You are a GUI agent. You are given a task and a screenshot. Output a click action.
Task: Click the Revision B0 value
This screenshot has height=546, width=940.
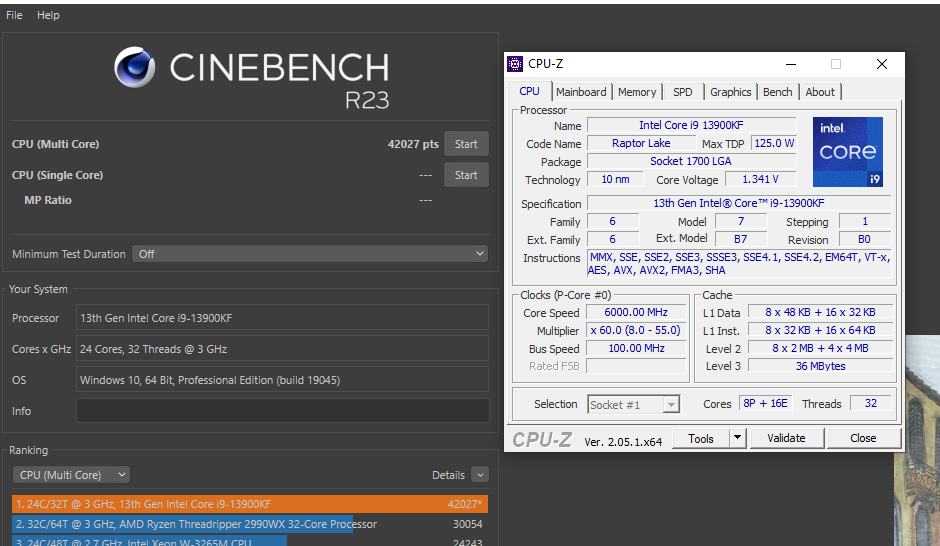(864, 239)
